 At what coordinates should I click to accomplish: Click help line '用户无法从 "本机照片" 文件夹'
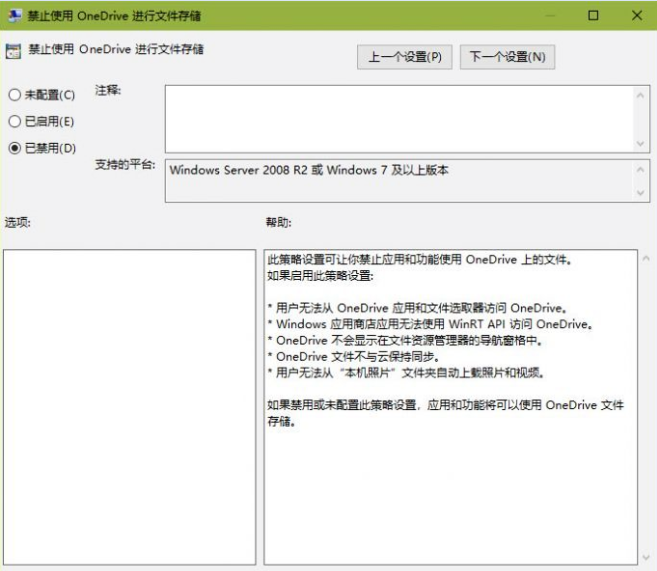click(355, 372)
